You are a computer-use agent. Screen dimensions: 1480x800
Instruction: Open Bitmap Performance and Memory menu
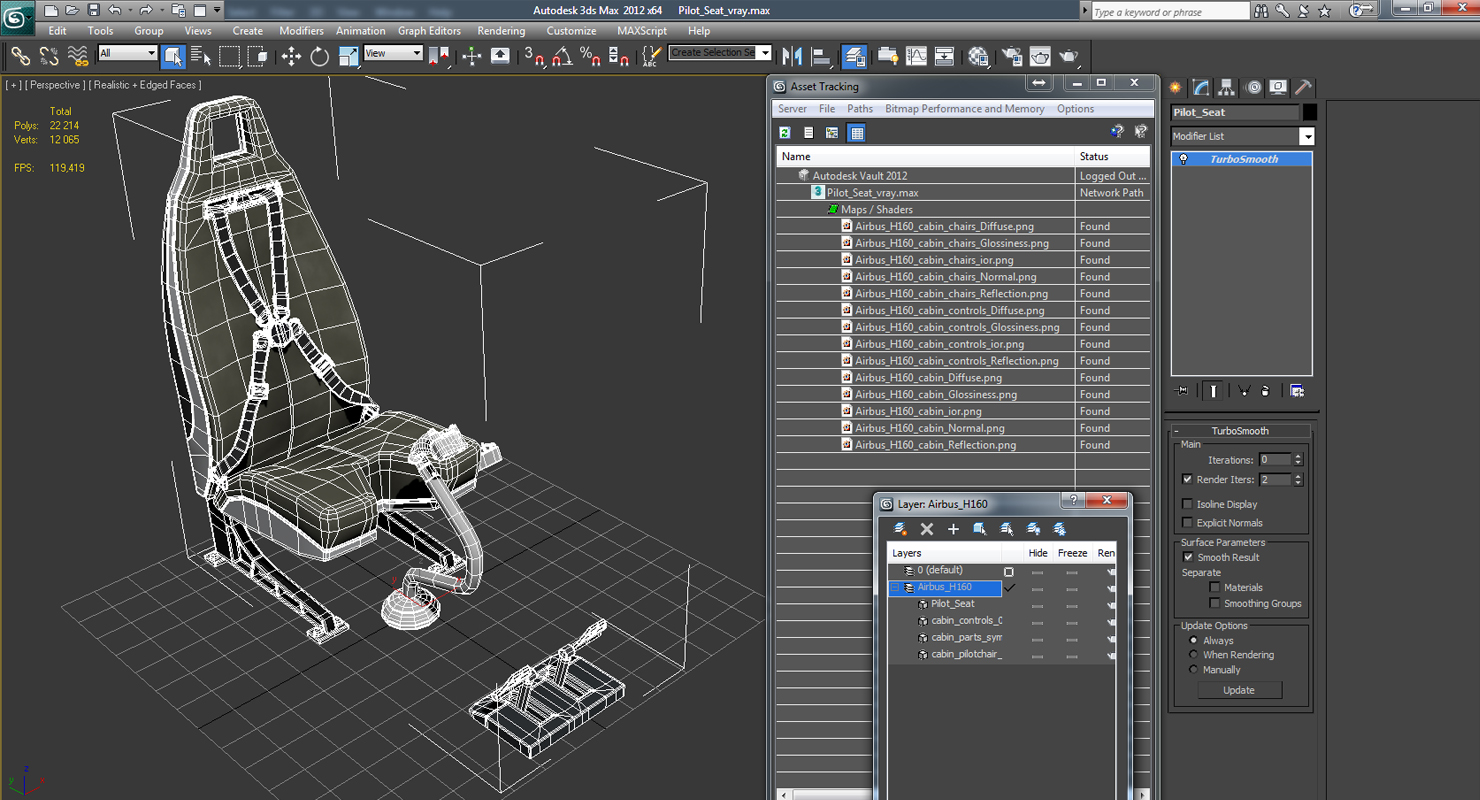[965, 109]
